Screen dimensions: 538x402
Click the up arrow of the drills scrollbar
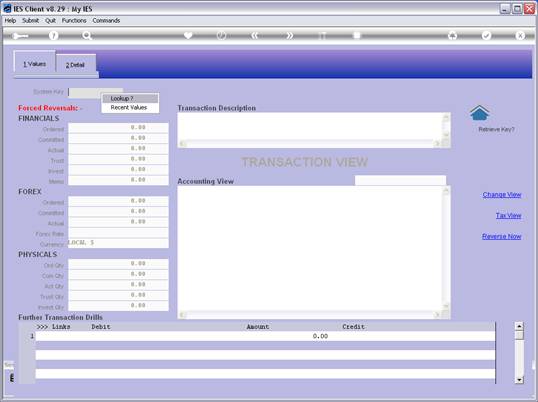click(x=519, y=326)
